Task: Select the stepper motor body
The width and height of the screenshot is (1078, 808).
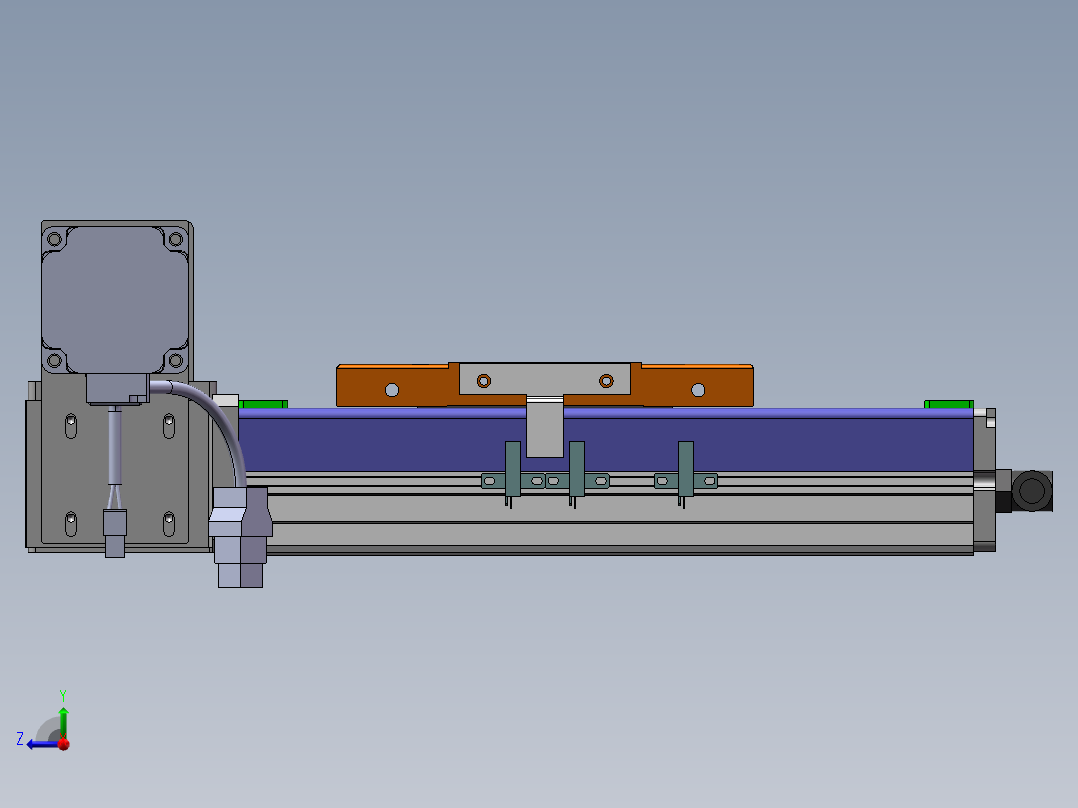Action: tap(115, 300)
